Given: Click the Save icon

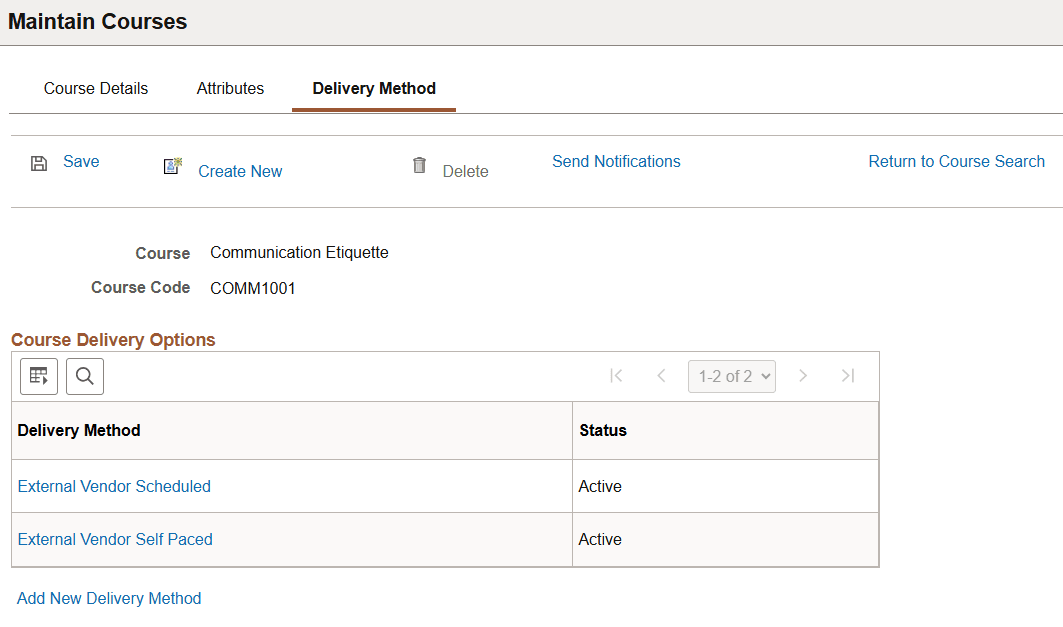Looking at the screenshot, I should [x=39, y=161].
